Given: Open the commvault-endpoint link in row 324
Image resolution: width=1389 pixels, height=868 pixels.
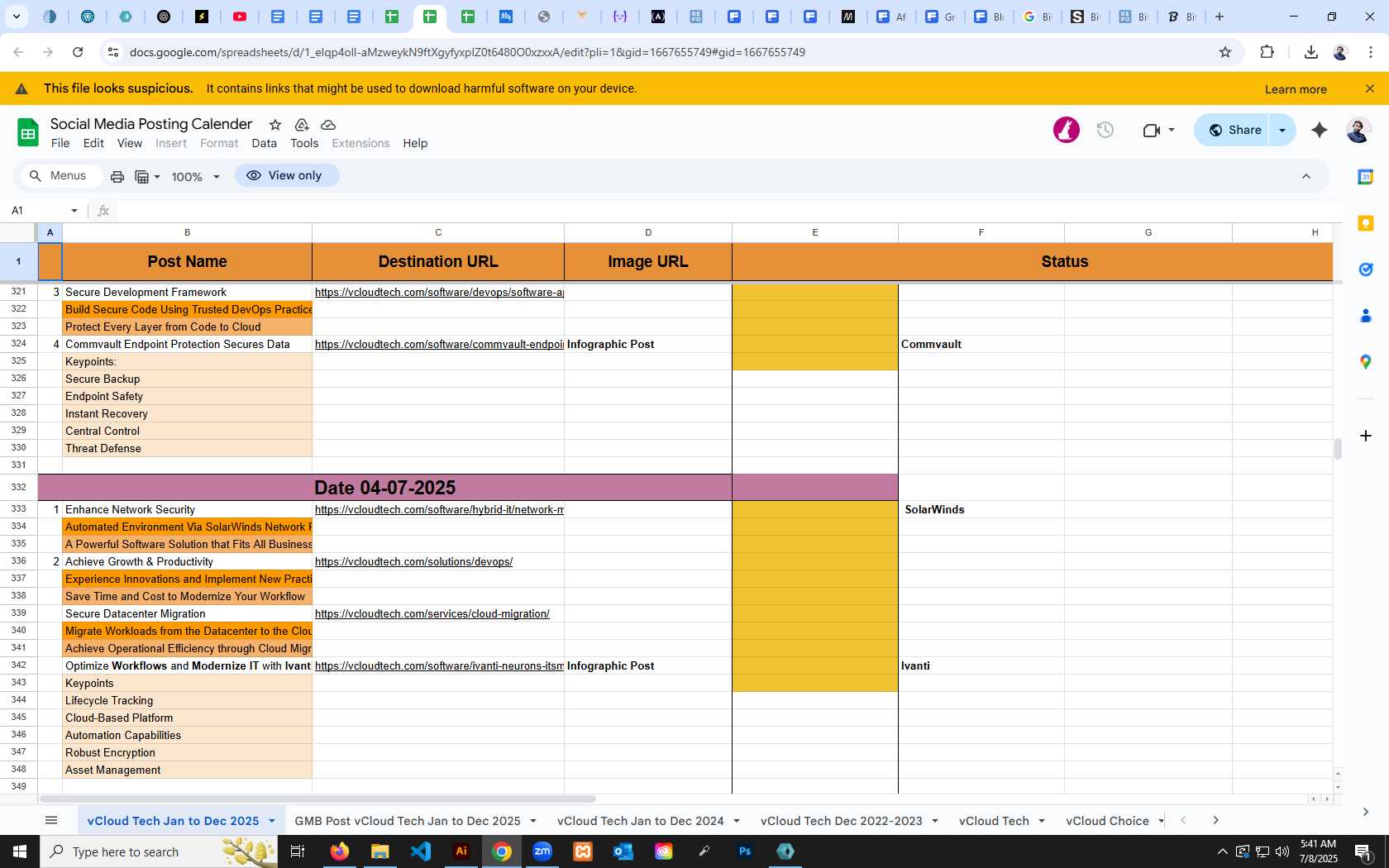Looking at the screenshot, I should (x=439, y=345).
